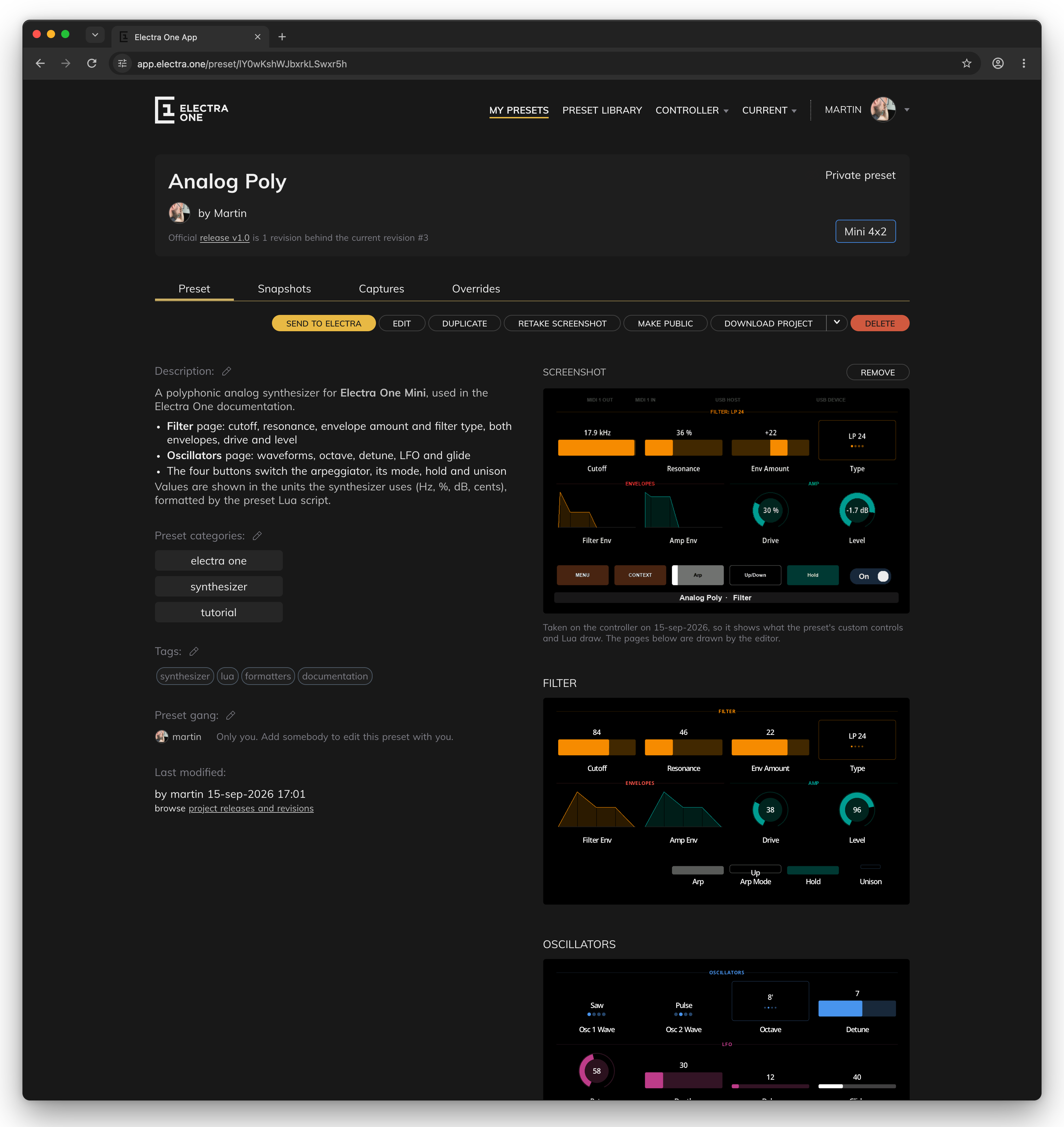Click the FILTER page preview Cutoff bar
The height and width of the screenshot is (1127, 1064).
pos(597,747)
